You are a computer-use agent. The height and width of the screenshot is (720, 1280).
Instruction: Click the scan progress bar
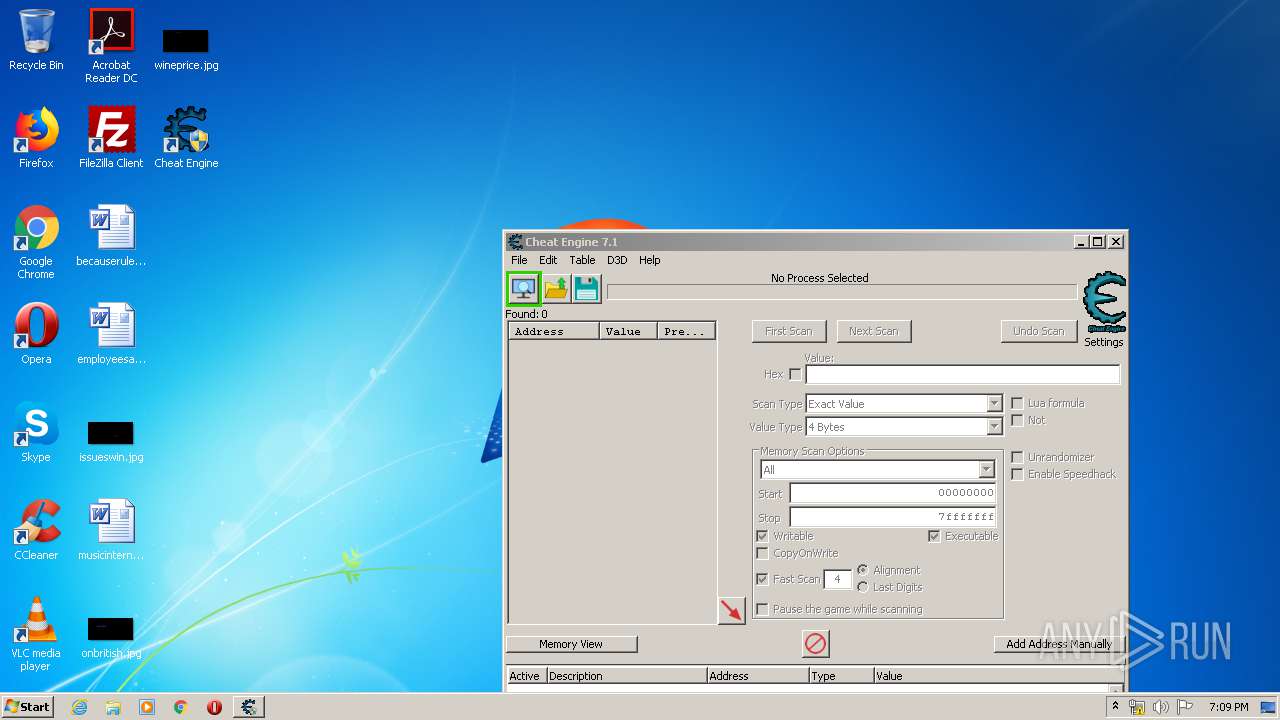coord(842,292)
